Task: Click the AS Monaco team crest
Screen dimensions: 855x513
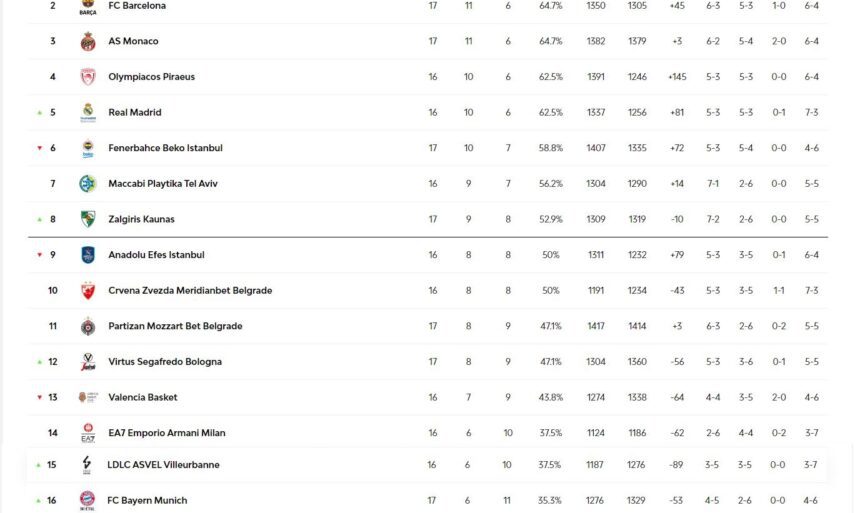Action: click(x=88, y=41)
